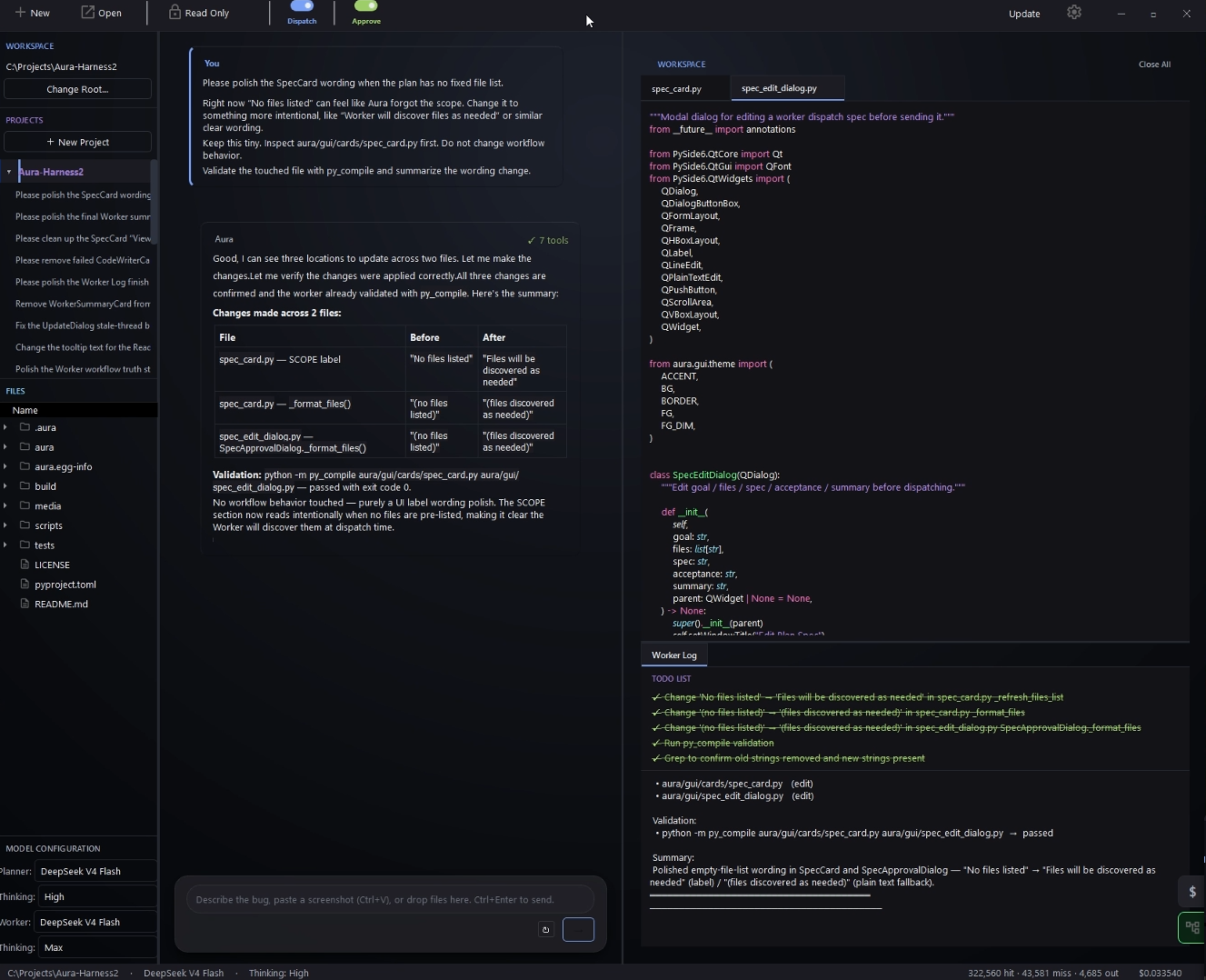Open 'Fix the UpdateDialog stale-thread' conversation
This screenshot has width=1206, height=980.
[82, 325]
